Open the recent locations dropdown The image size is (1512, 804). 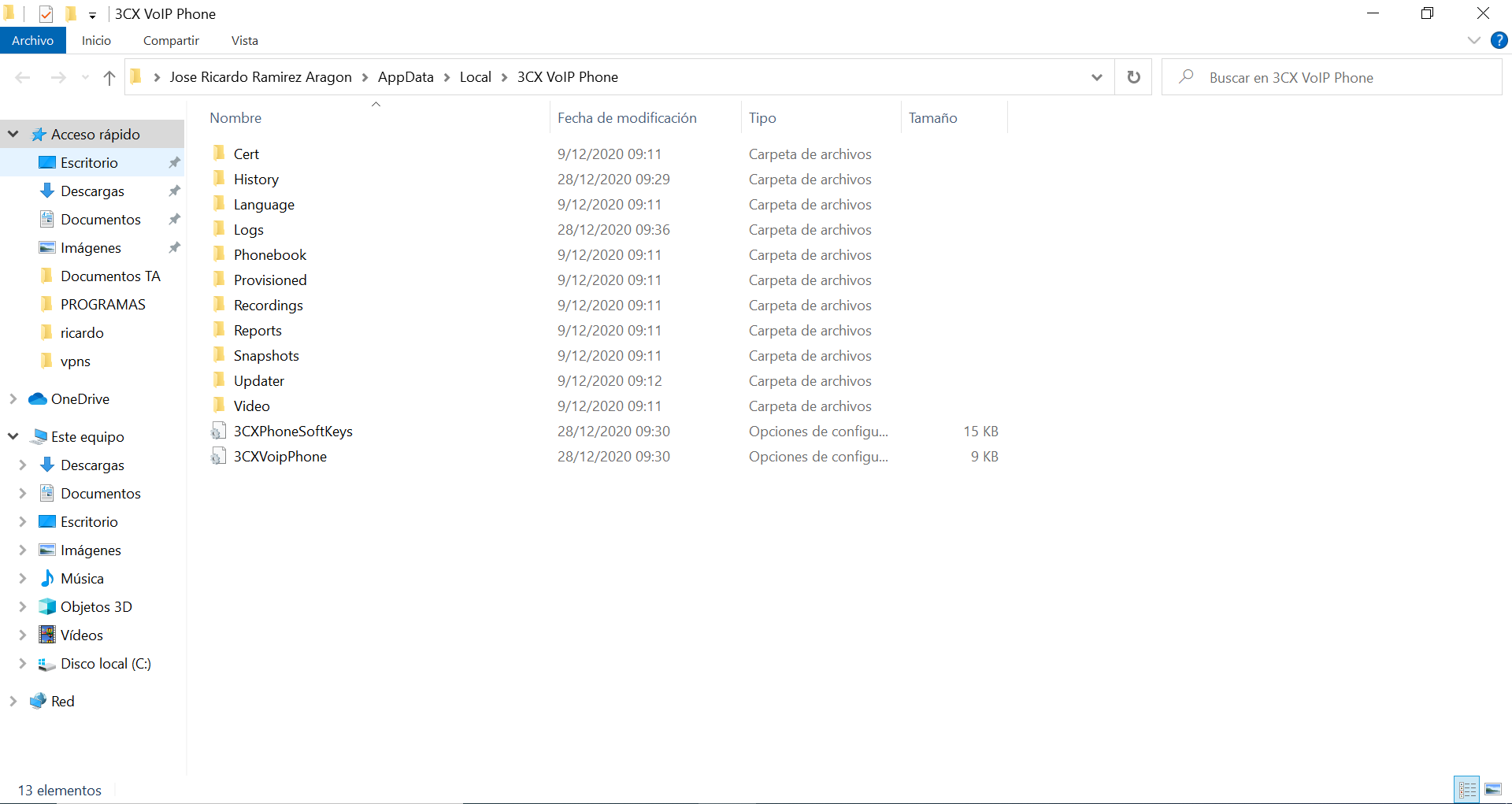coord(85,77)
